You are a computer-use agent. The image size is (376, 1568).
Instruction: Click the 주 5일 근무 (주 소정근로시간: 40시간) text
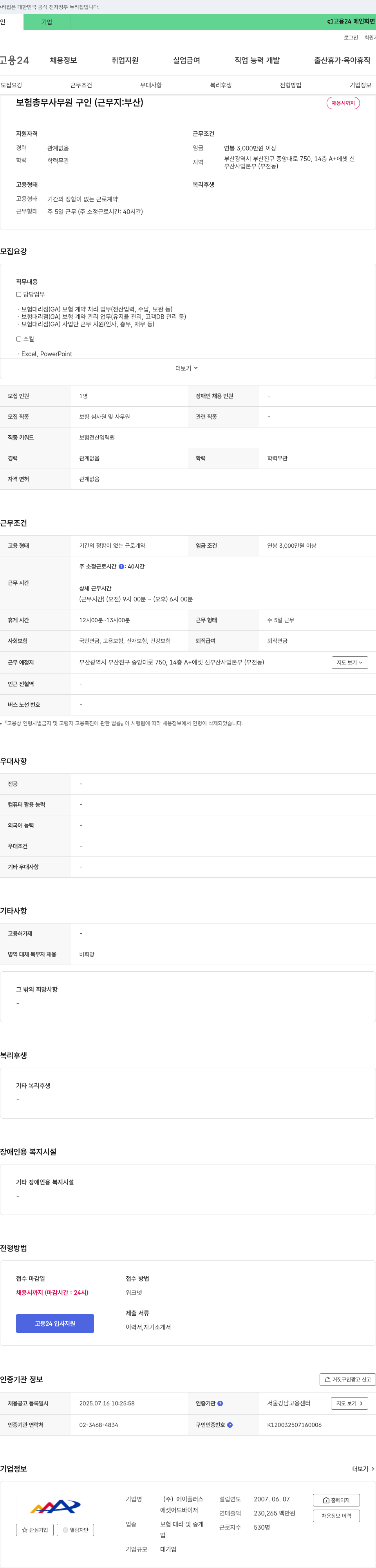click(x=96, y=212)
